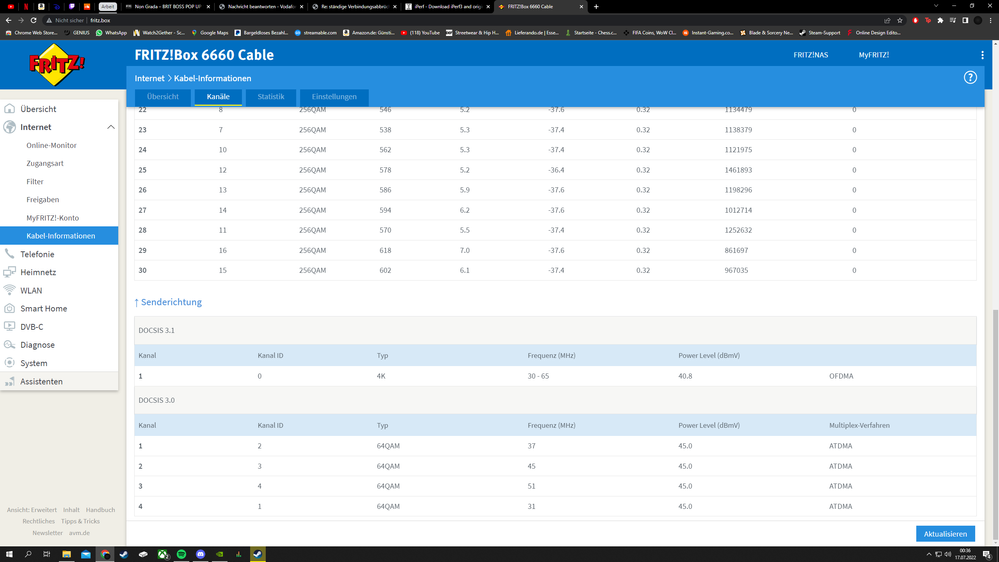Click the 40.8 power level value

(685, 376)
